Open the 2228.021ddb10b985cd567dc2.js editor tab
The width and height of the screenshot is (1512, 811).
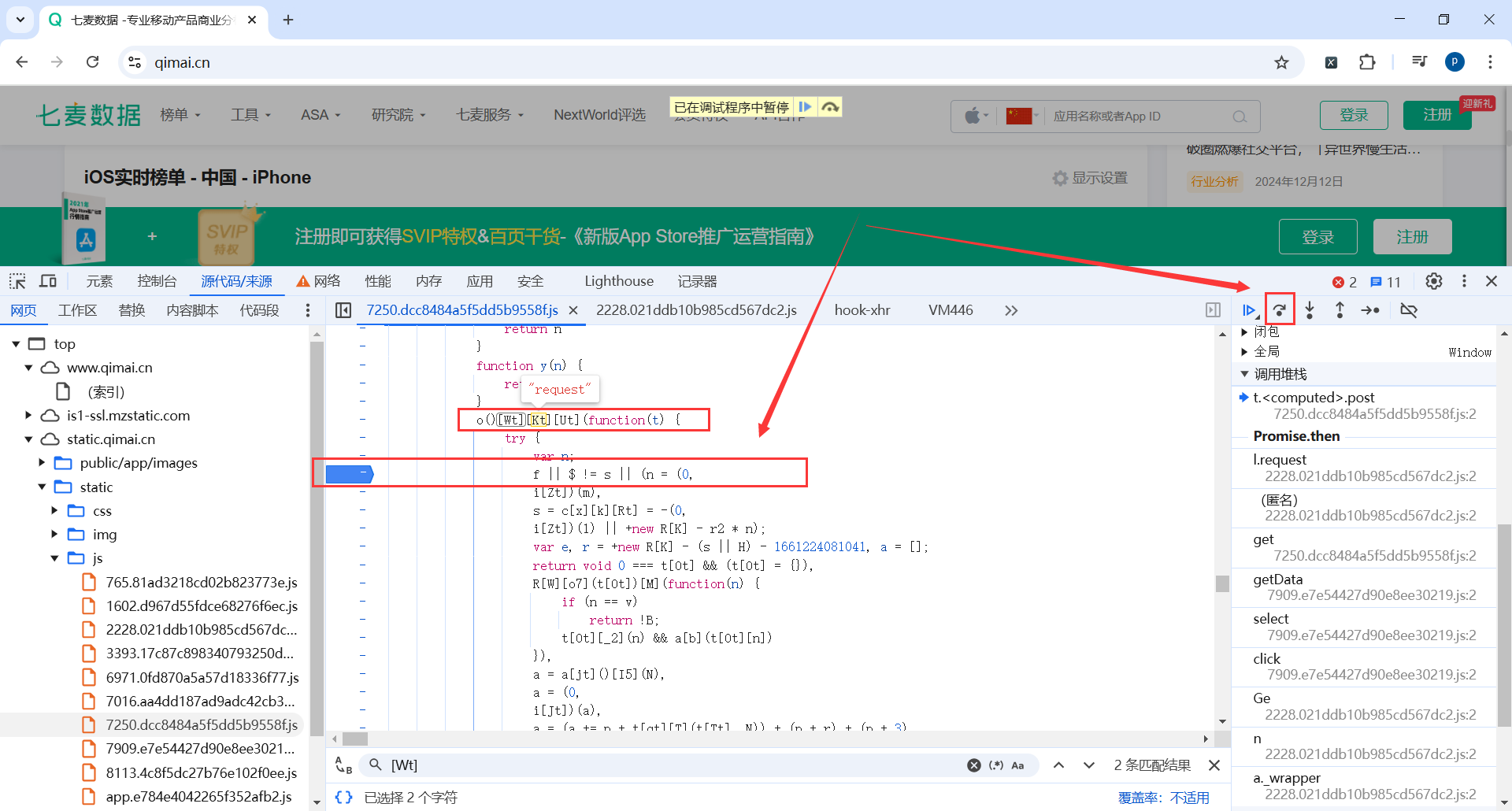point(696,310)
